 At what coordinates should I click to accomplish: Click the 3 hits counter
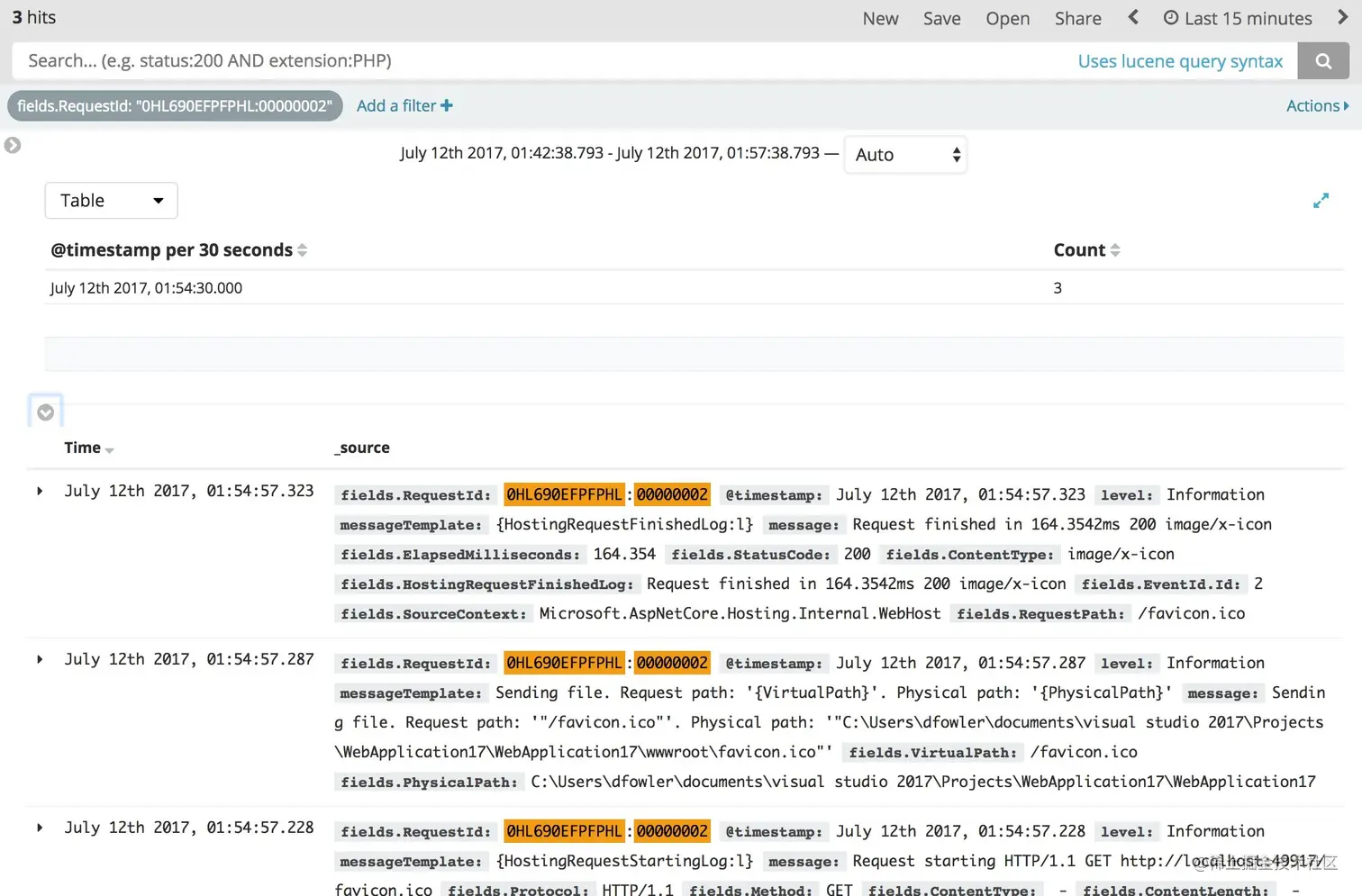click(34, 17)
